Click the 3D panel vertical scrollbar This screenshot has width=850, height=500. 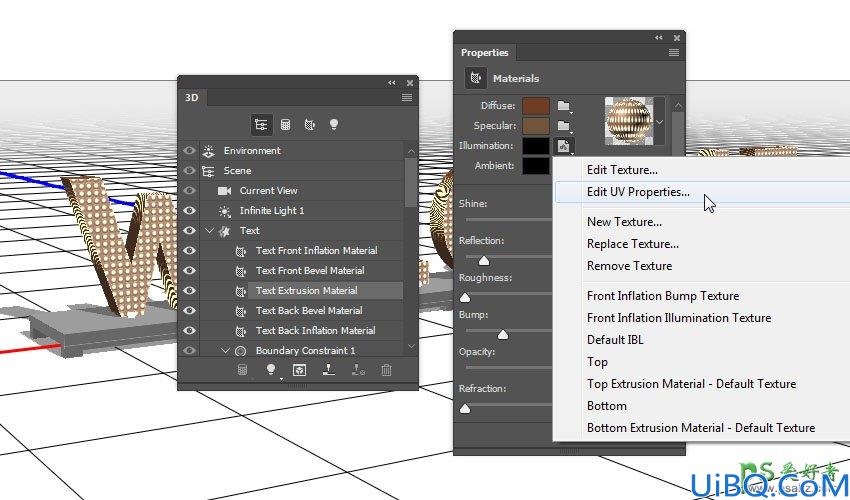coord(411,182)
